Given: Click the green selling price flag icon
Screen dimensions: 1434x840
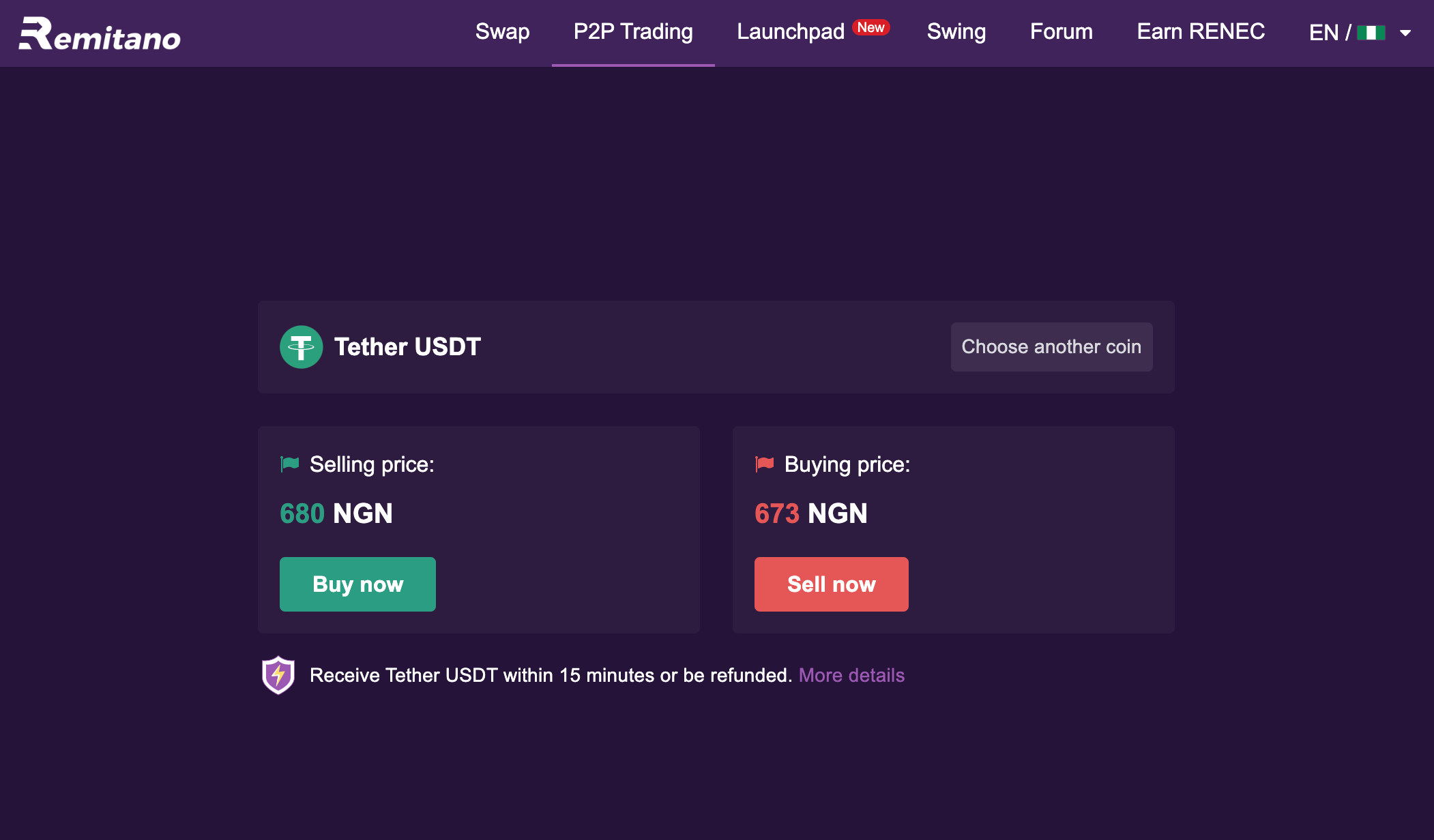Looking at the screenshot, I should [290, 464].
